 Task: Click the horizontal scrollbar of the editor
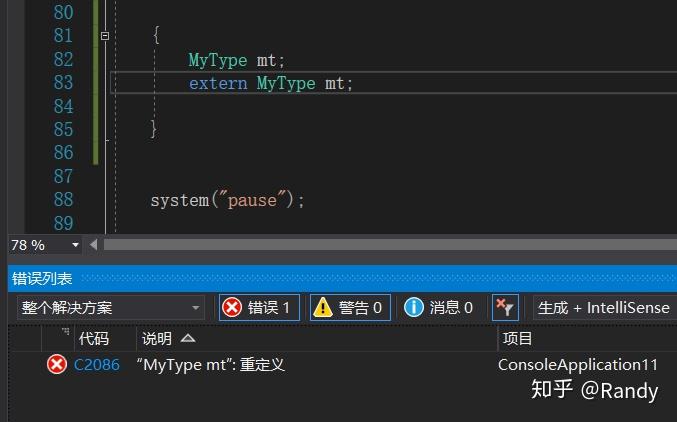pyautogui.click(x=380, y=244)
